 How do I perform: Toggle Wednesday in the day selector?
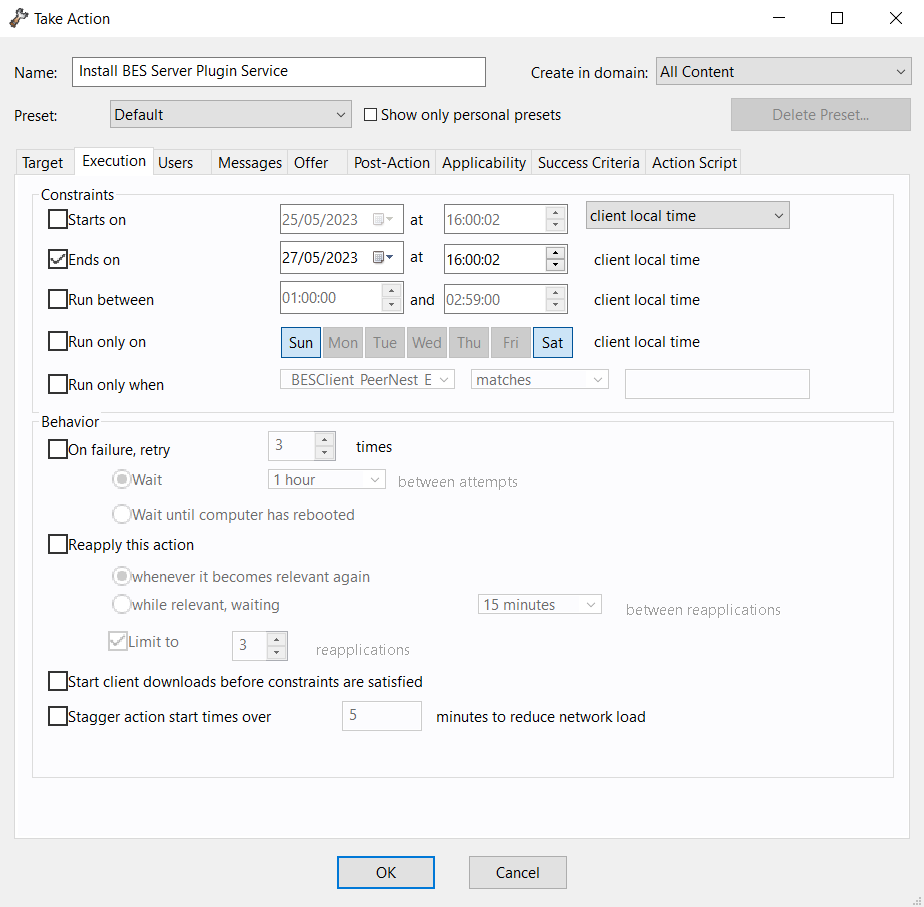tap(426, 342)
